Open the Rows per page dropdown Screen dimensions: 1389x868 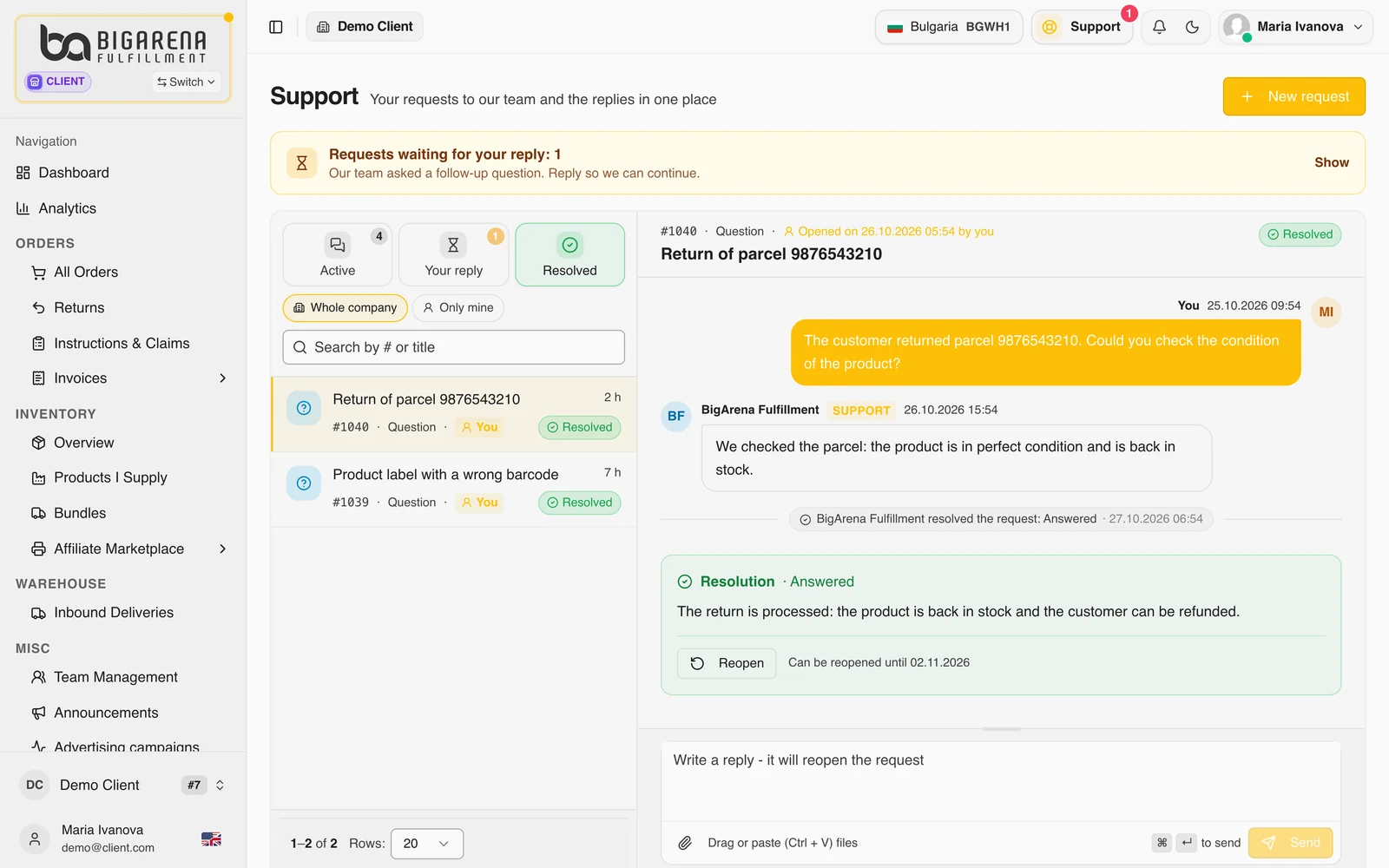coord(426,844)
